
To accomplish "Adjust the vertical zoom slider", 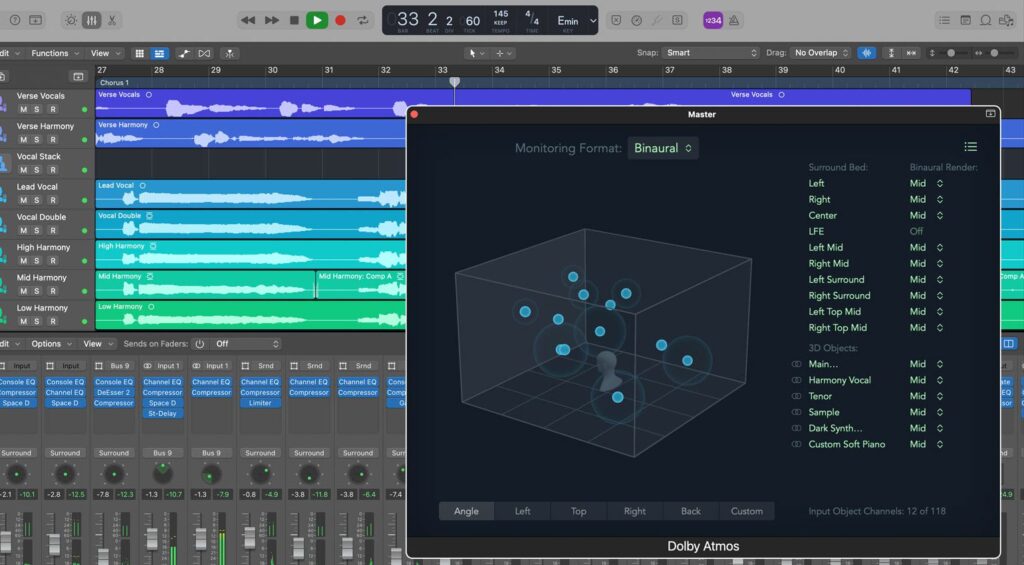I will (x=951, y=53).
